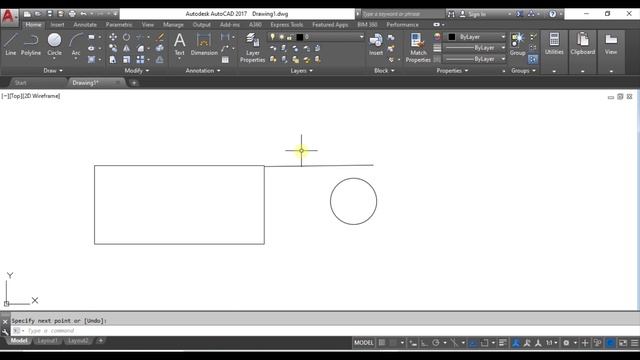This screenshot has width=640, height=360.
Task: Click the Insert block icon
Action: click(376, 44)
